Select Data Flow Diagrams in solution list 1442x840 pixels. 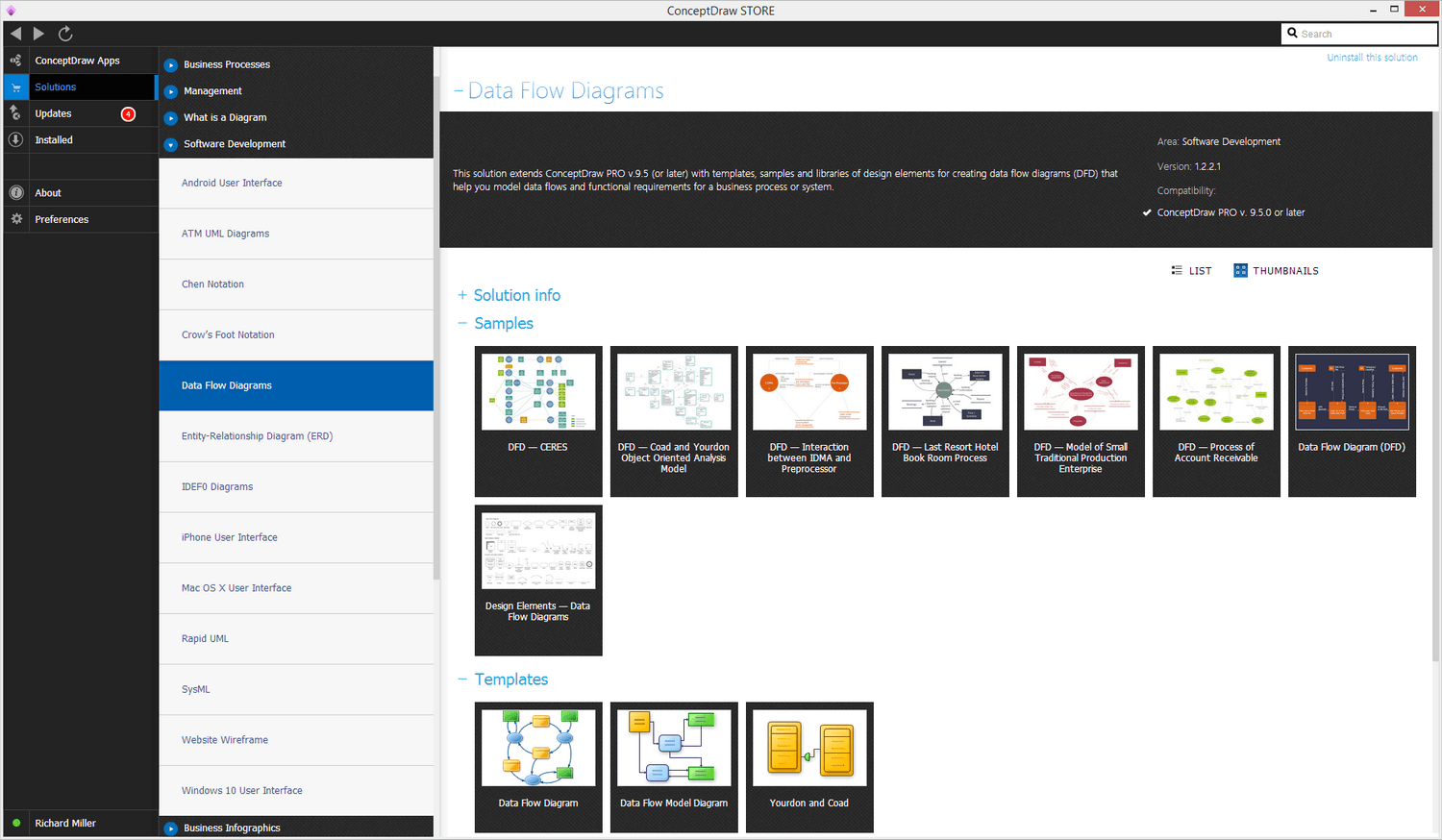click(296, 385)
